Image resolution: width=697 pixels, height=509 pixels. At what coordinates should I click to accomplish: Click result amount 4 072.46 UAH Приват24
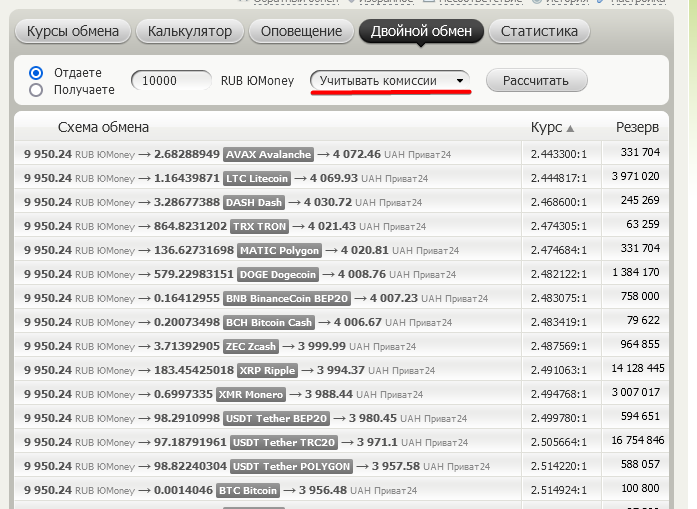[392, 154]
